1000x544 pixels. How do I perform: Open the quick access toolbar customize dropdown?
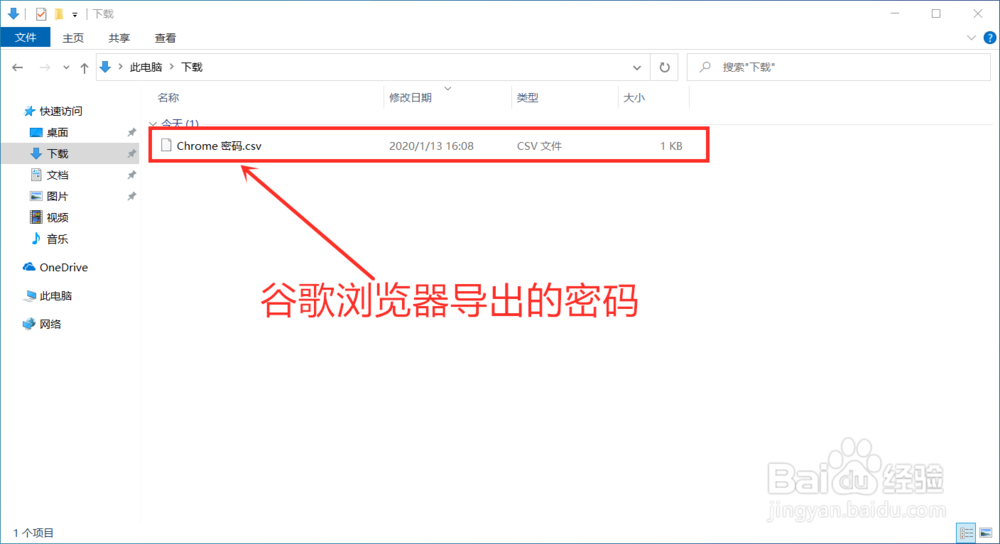pyautogui.click(x=75, y=14)
